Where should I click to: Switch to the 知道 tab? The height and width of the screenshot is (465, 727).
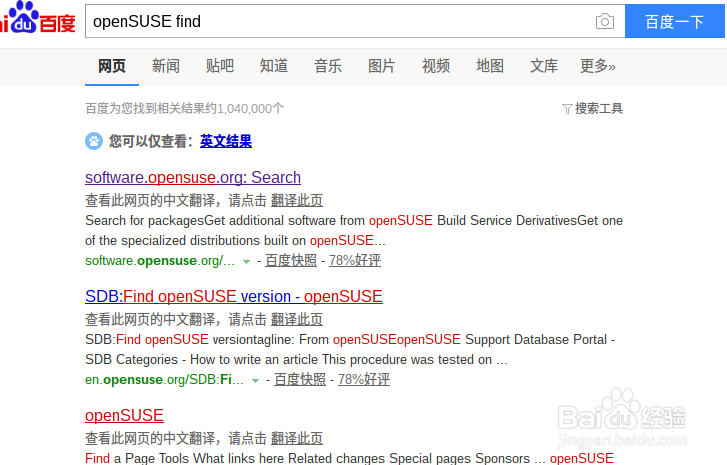coord(274,66)
